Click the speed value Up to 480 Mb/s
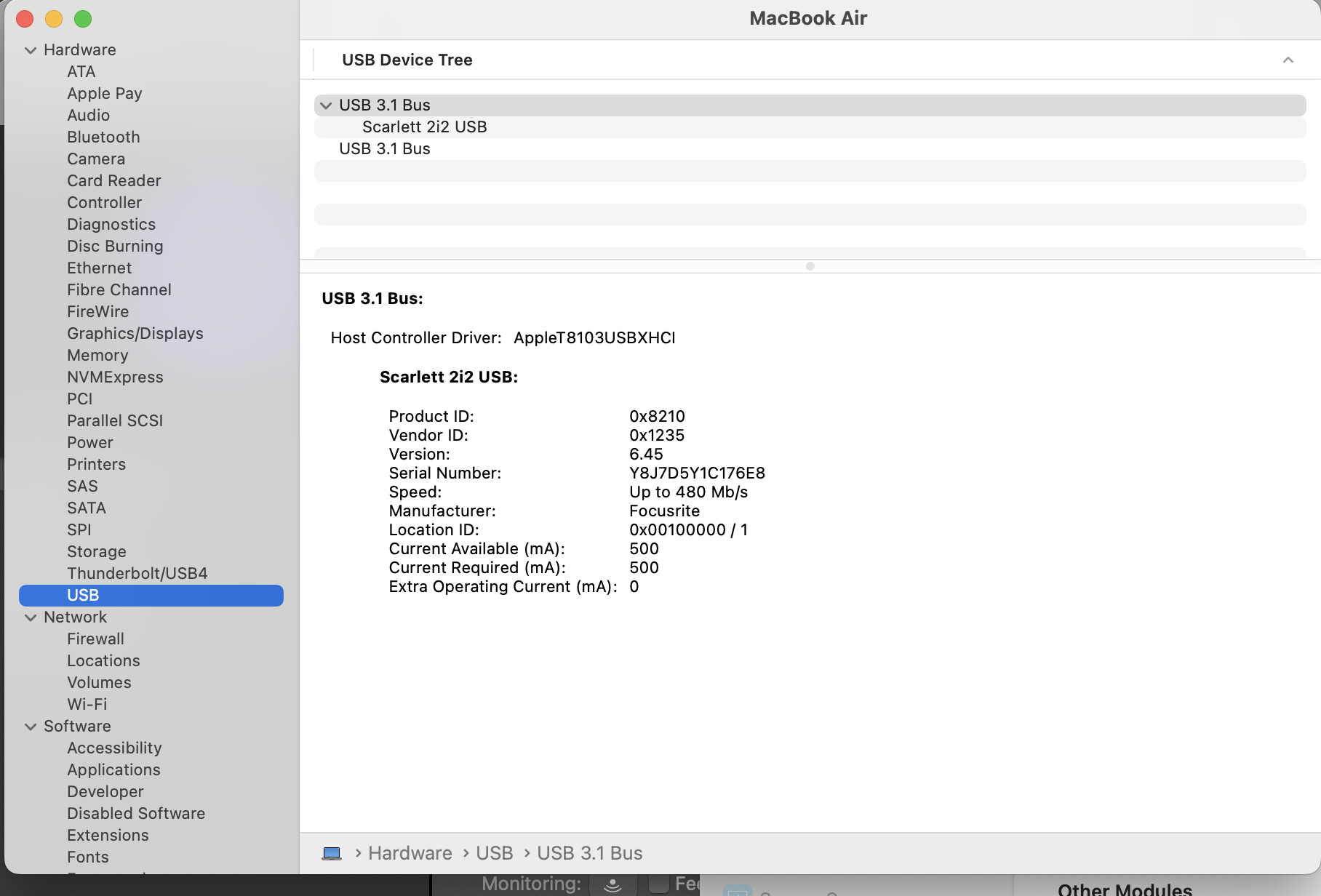1321x896 pixels. pos(688,492)
